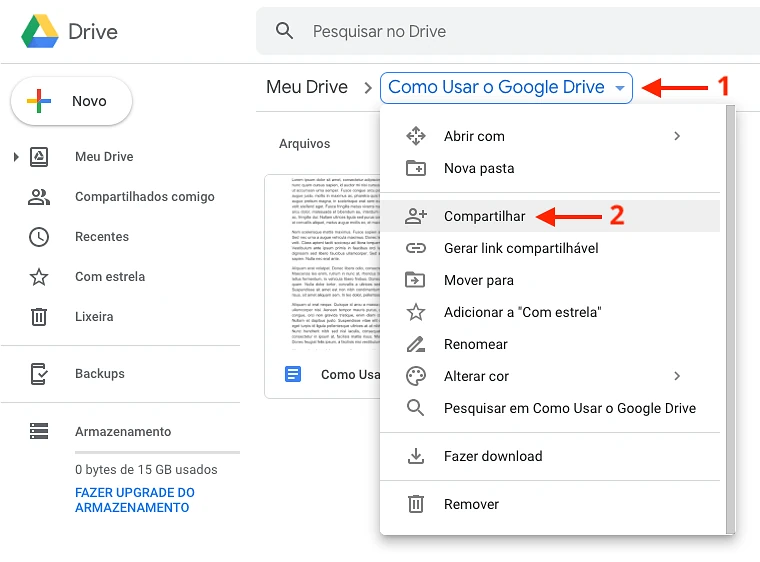This screenshot has height=562, width=760.
Task: Open the Como Usar o Google Drive breadcrumb dropdown
Action: point(506,88)
